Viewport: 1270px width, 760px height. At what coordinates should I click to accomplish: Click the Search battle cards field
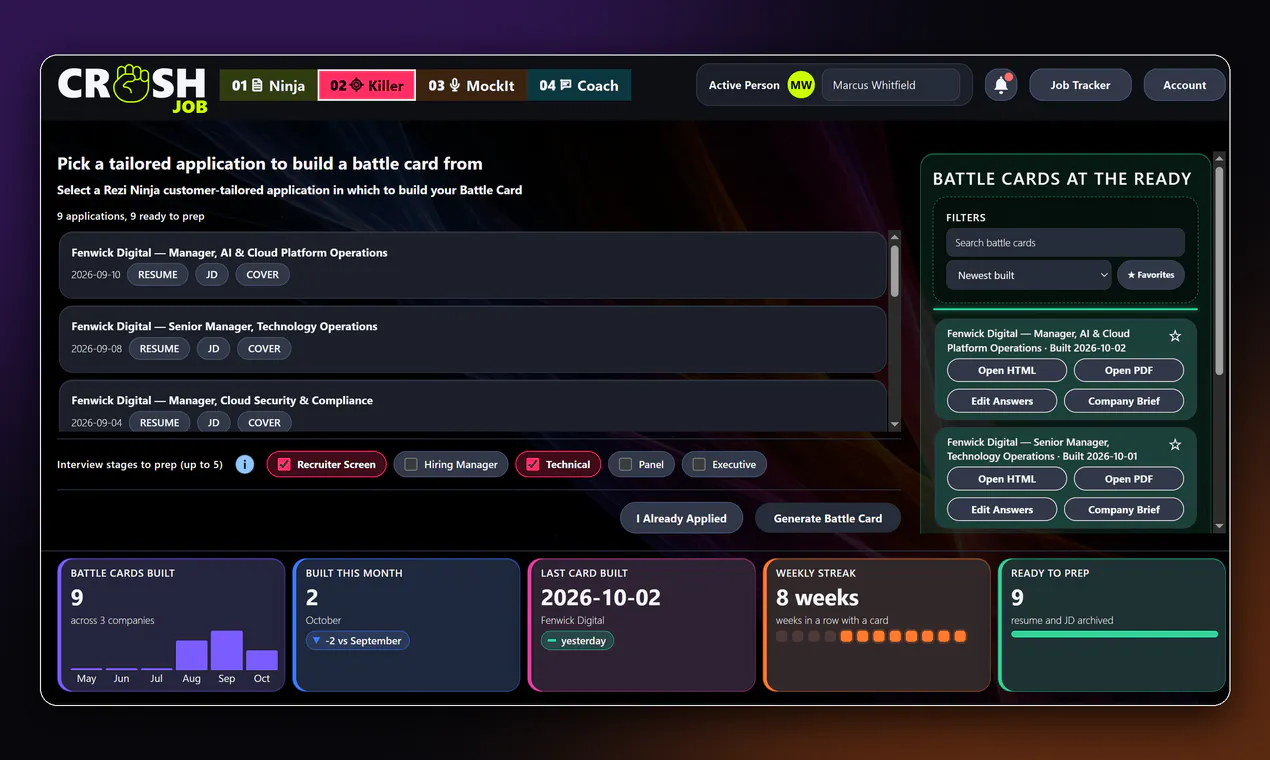click(x=1065, y=242)
